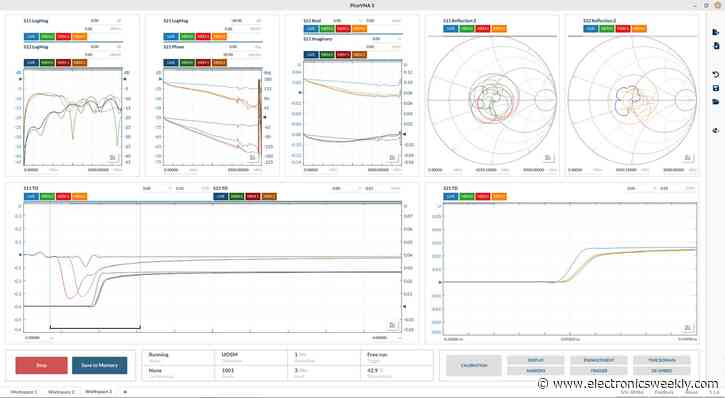Open plot settings icon in S11 LogMag plot
This screenshot has width=725, height=398.
(113, 158)
